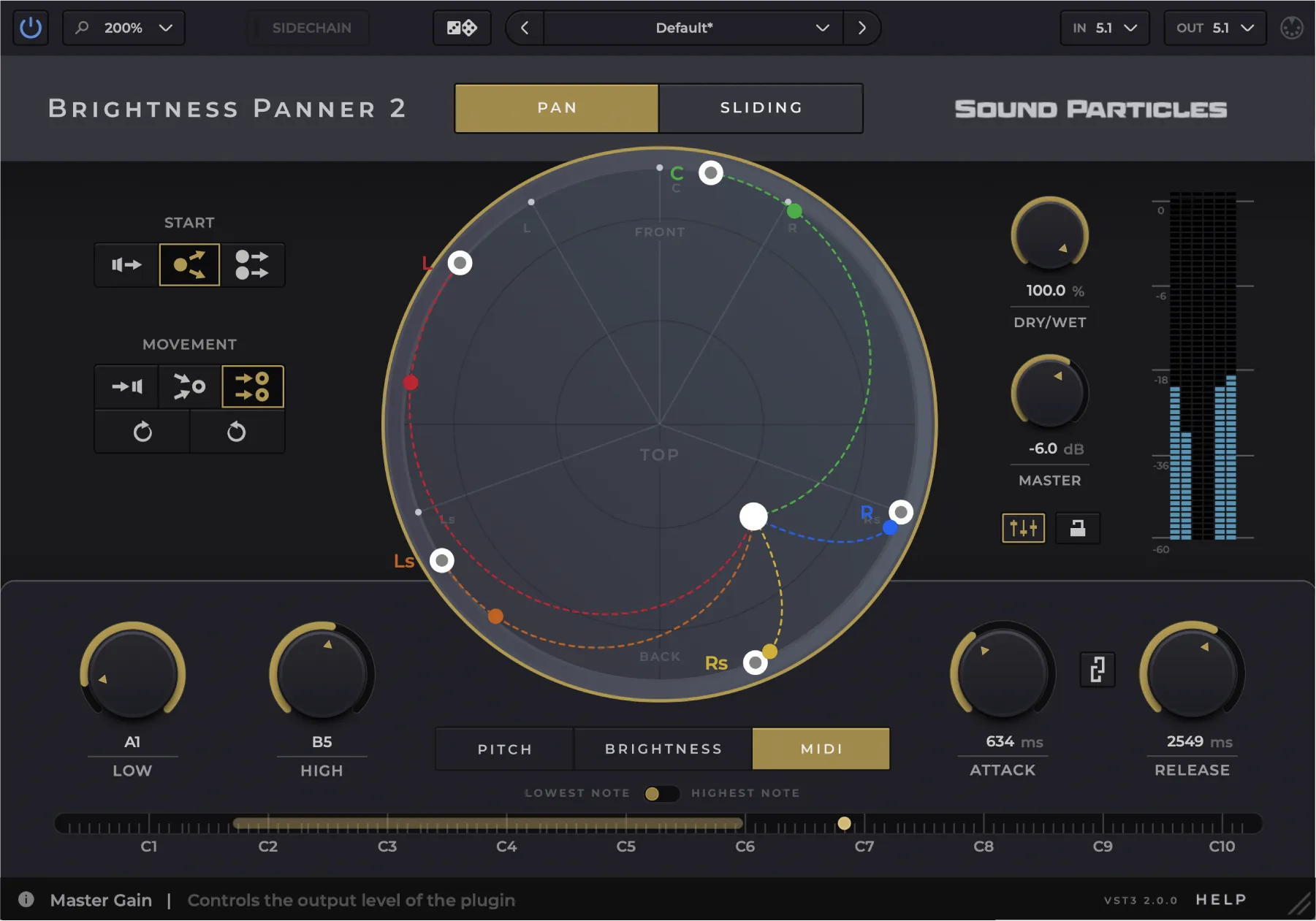Go to the previous preset

click(525, 28)
